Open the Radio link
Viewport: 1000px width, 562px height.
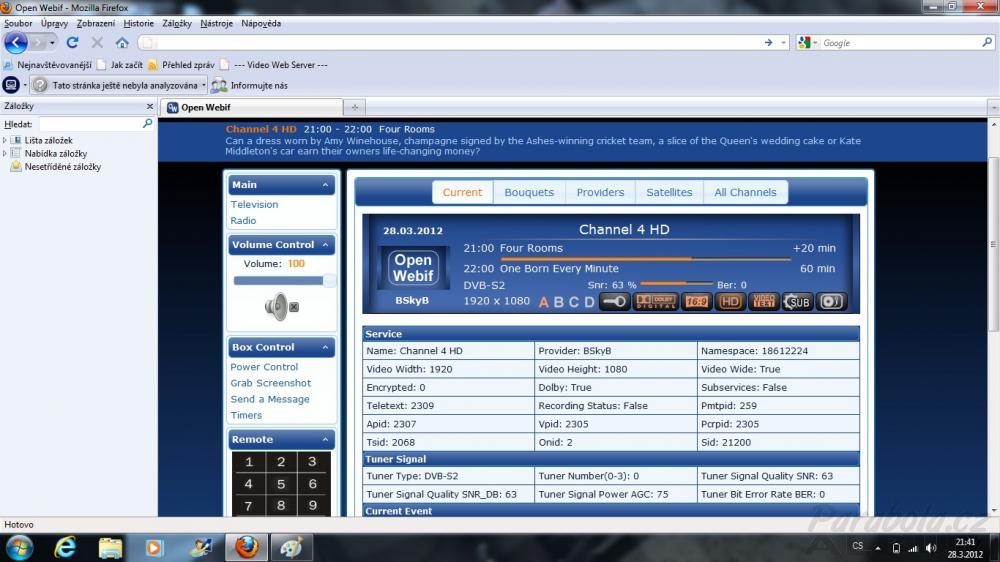pyautogui.click(x=243, y=221)
